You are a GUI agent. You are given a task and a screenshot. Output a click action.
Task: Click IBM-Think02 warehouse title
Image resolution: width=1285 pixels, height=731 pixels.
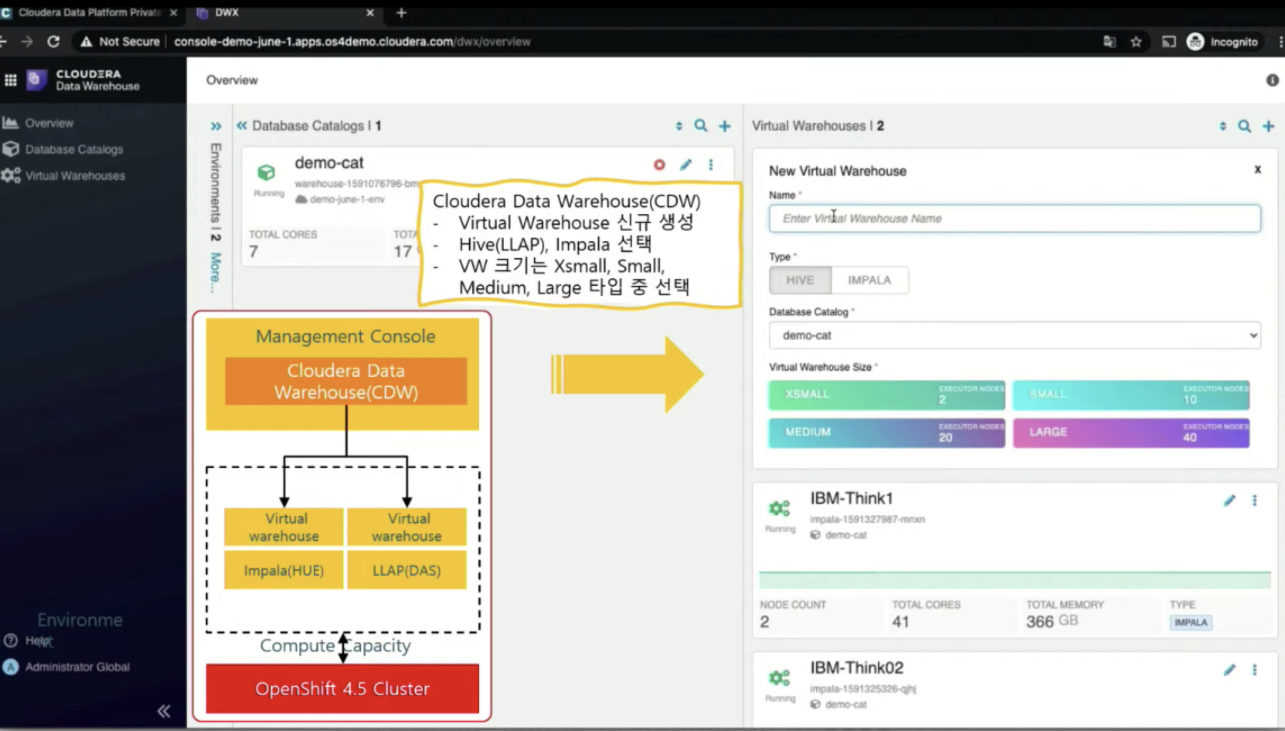(x=857, y=668)
